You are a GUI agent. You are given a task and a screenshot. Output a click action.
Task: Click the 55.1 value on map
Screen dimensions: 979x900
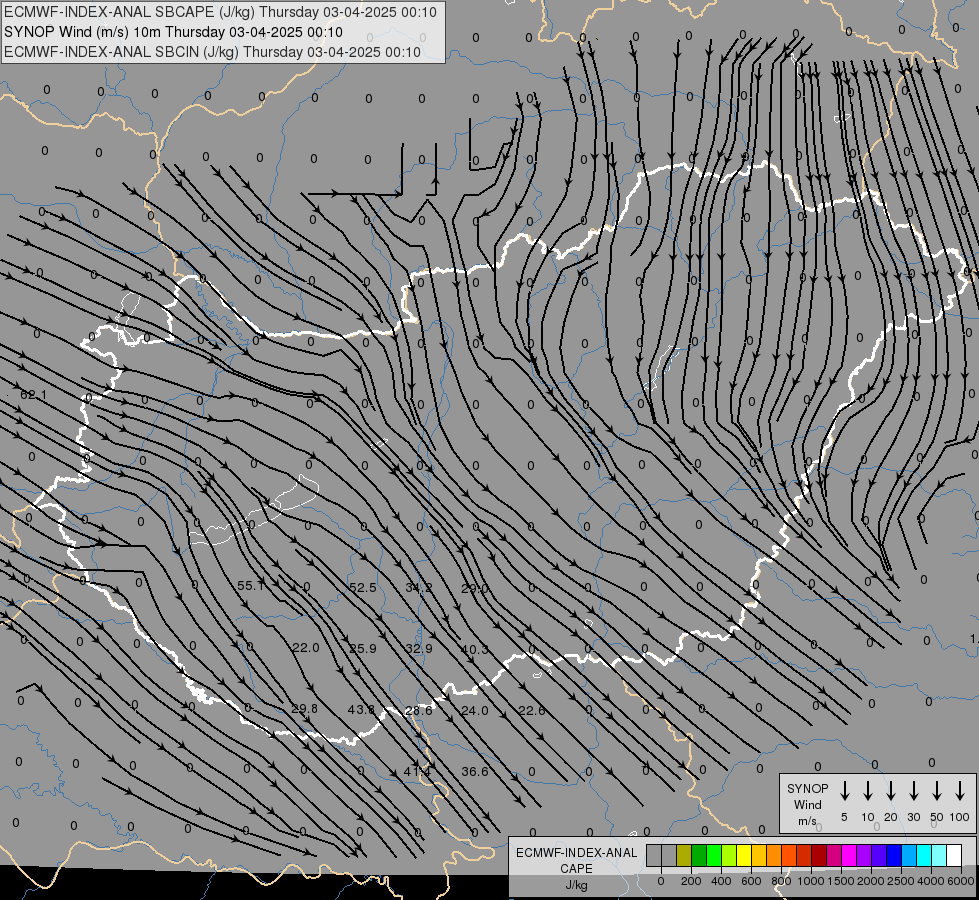(251, 586)
